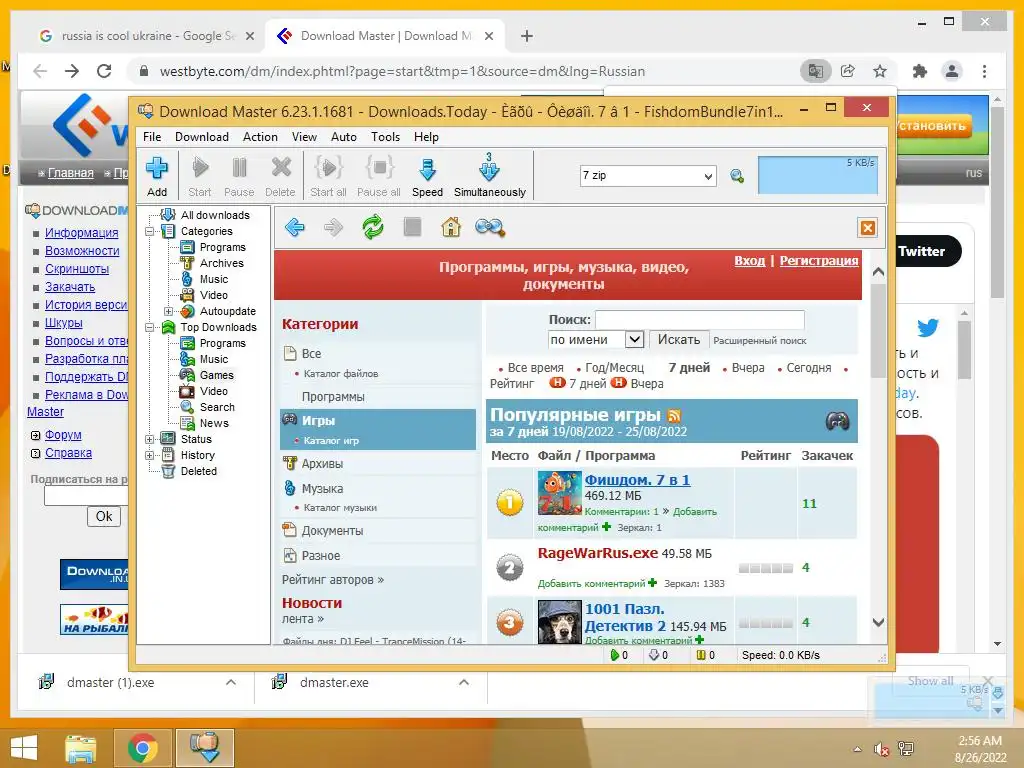Screen dimensions: 1024x768
Task: Click the Windows Start button
Action: coord(24,748)
